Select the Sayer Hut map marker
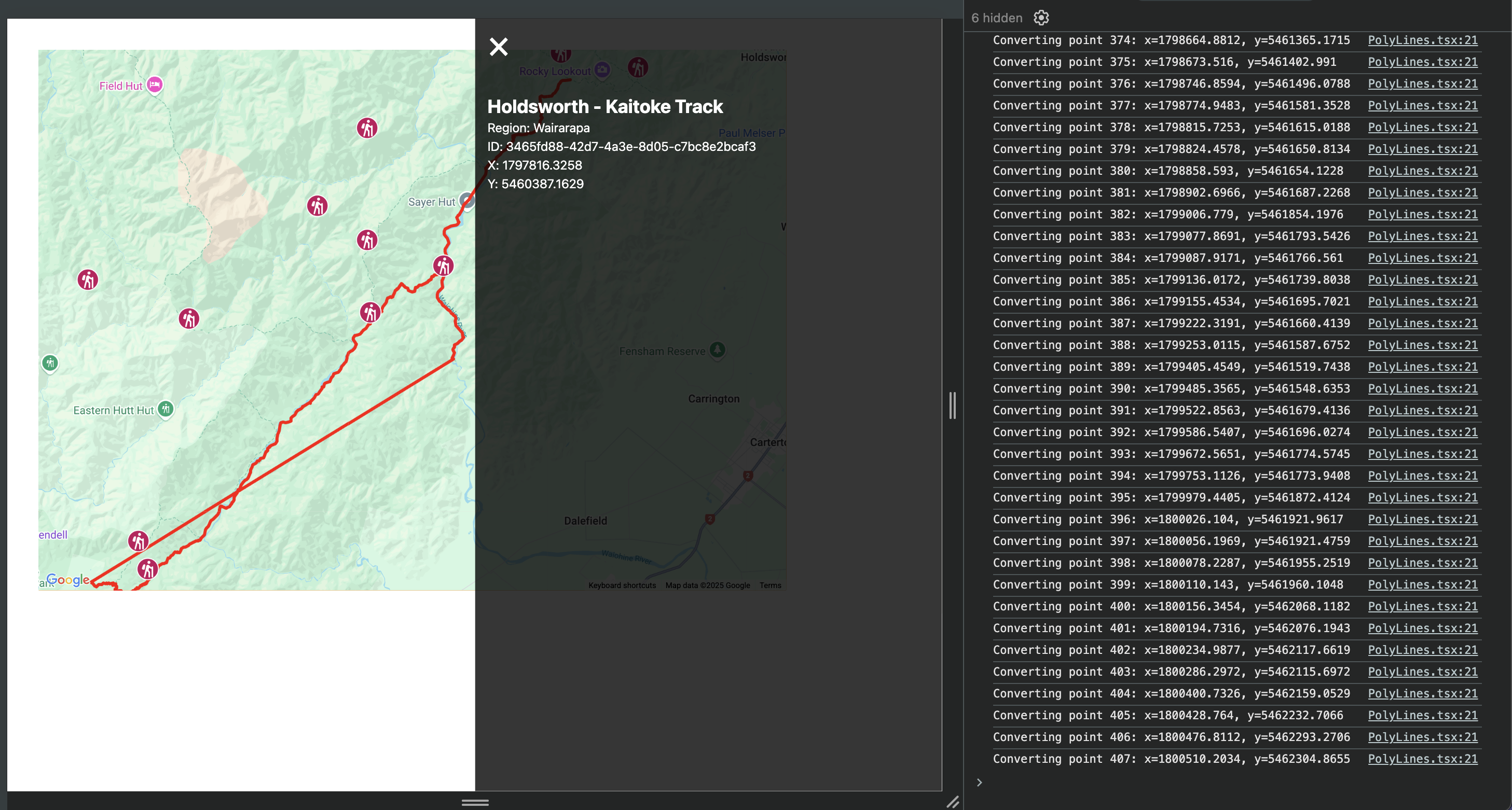1512x810 pixels. (466, 200)
